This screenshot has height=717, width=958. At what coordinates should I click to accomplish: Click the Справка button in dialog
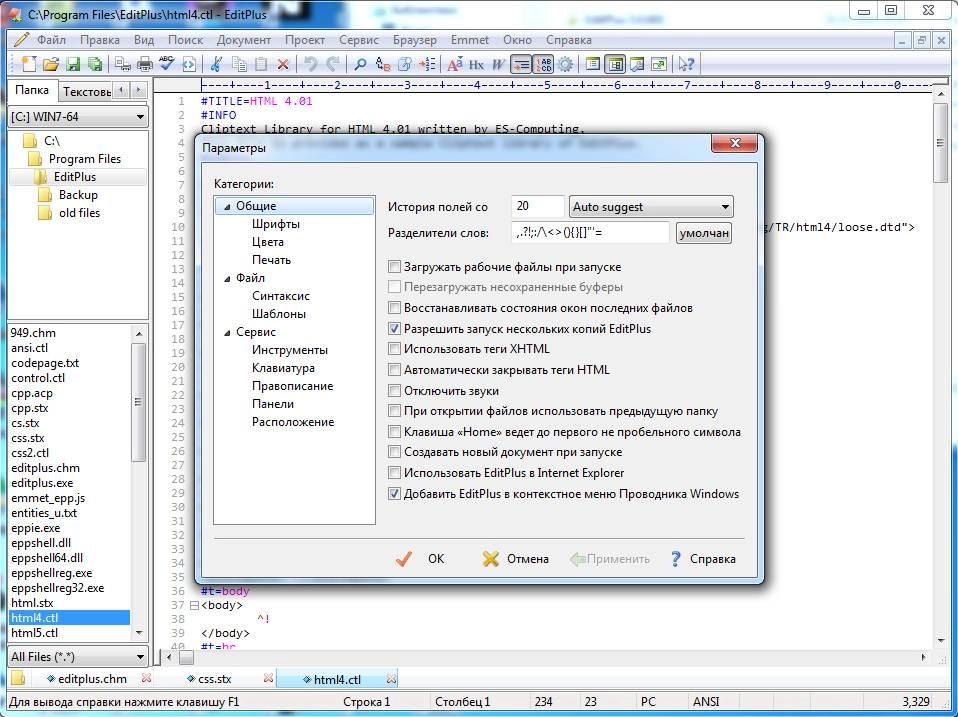point(703,559)
